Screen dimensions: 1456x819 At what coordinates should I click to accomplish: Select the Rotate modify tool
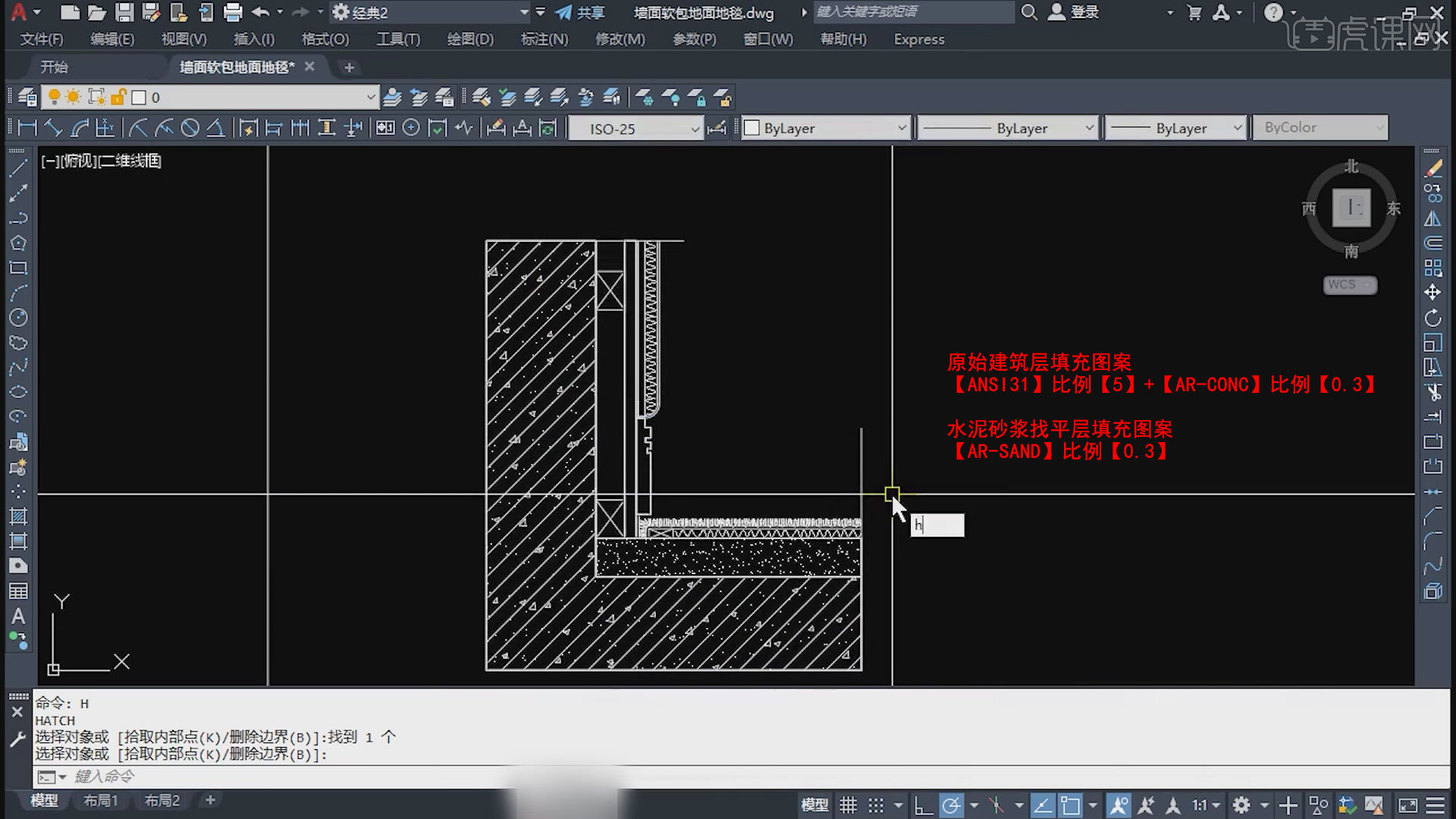pos(1432,318)
